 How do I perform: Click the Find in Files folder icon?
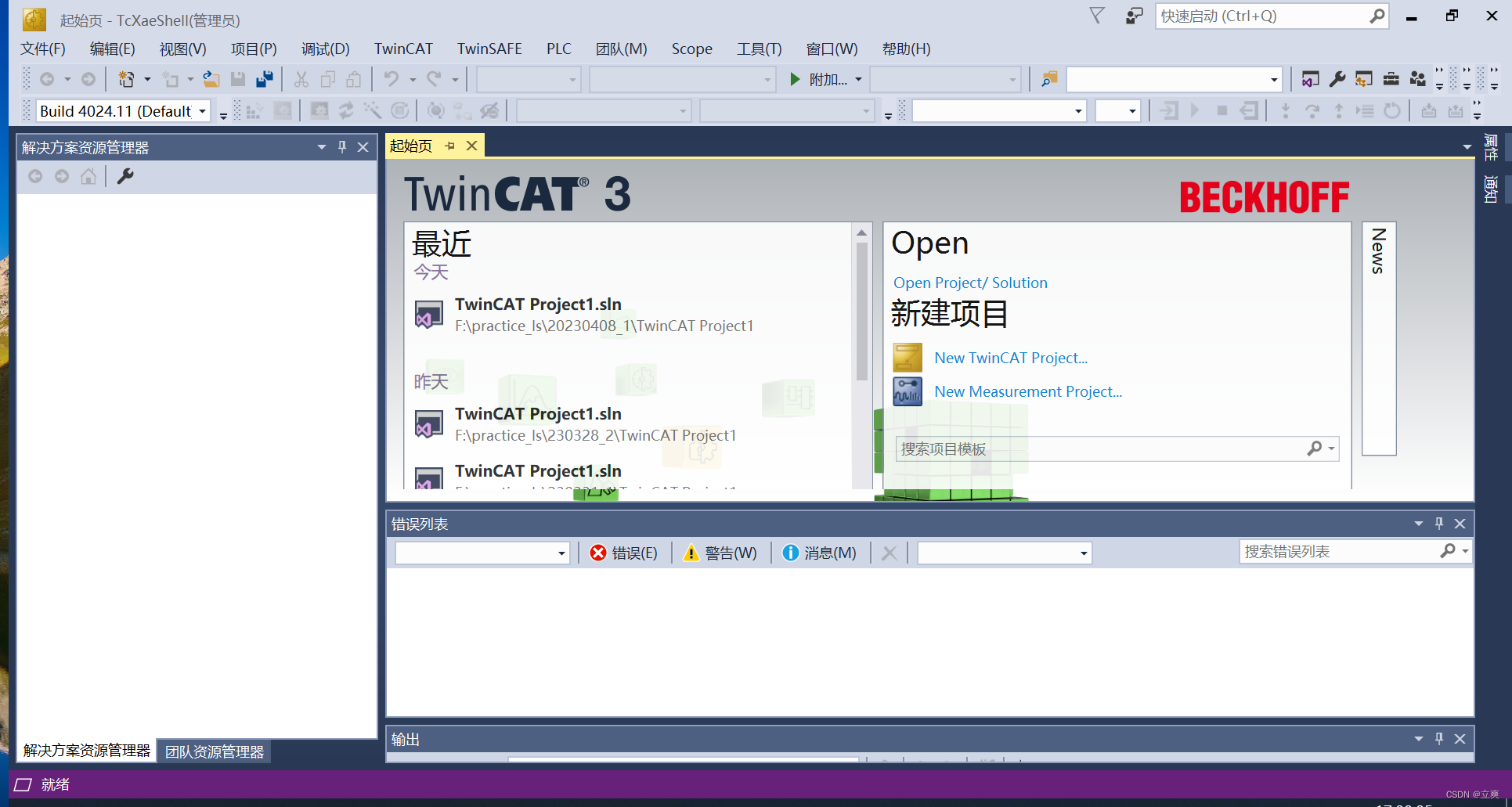click(1049, 79)
